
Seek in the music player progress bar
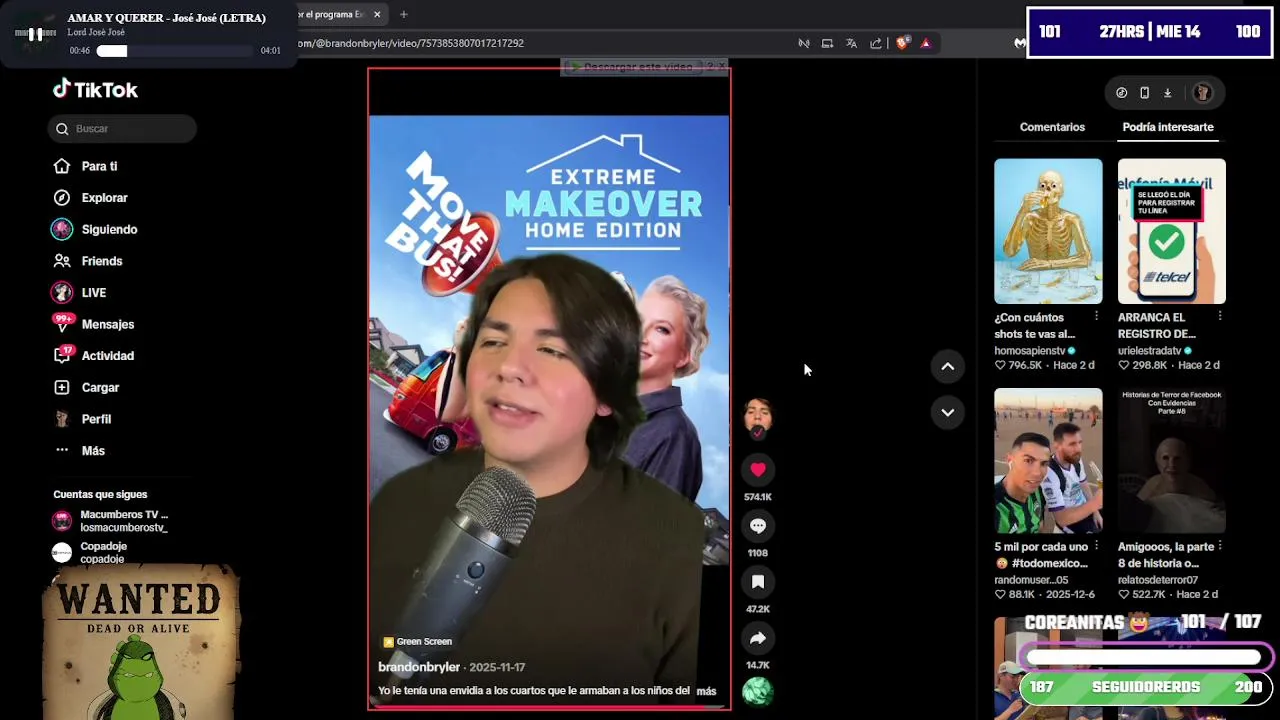tap(176, 51)
